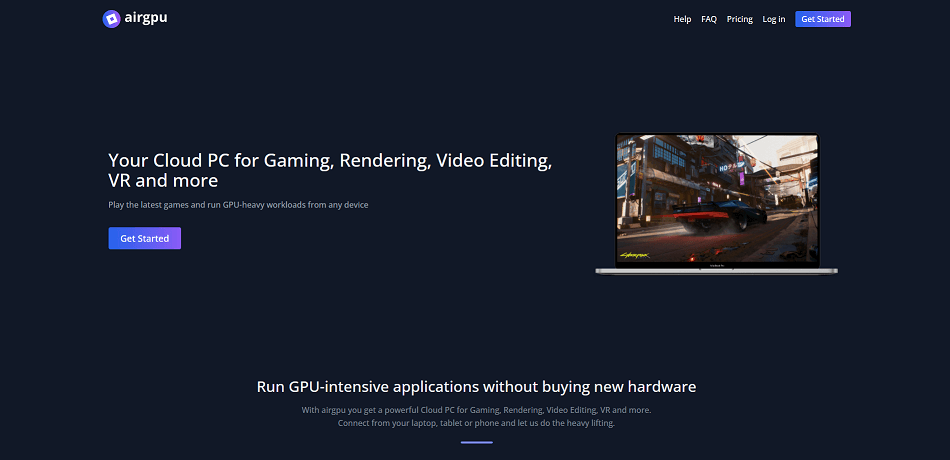The height and width of the screenshot is (460, 950).
Task: Click the blue divider line under the paragraph
Action: click(476, 442)
